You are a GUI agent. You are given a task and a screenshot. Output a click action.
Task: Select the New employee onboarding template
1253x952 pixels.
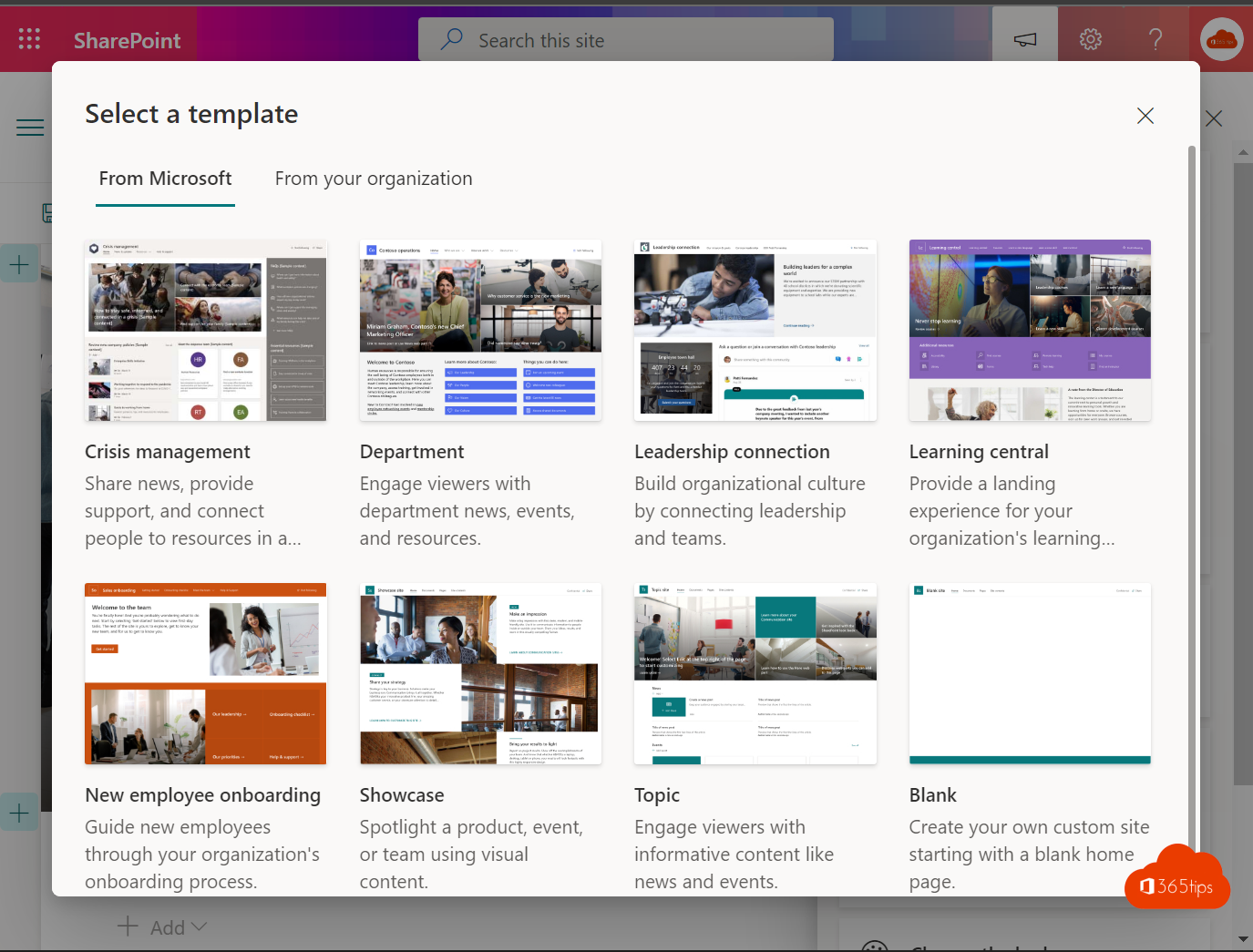[205, 673]
